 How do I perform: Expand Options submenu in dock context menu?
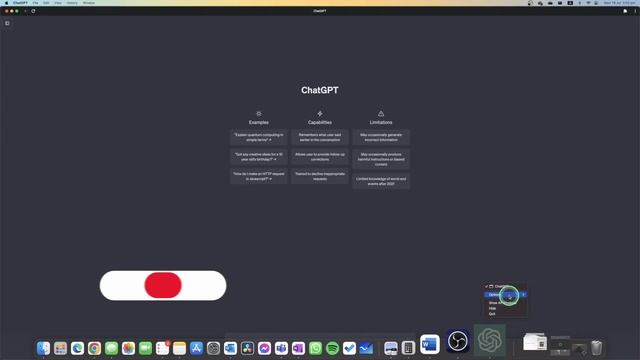click(505, 294)
